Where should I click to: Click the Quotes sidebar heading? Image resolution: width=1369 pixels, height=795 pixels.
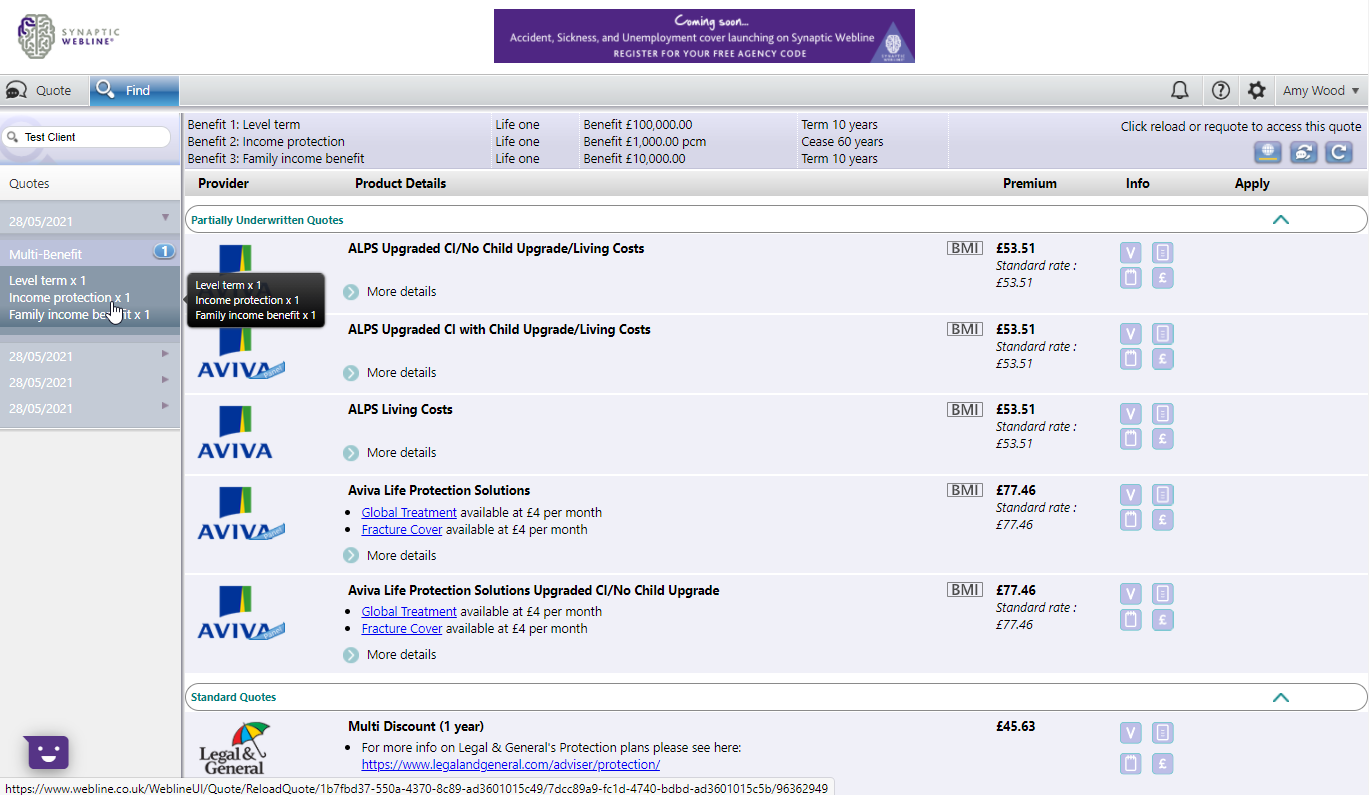coord(29,184)
